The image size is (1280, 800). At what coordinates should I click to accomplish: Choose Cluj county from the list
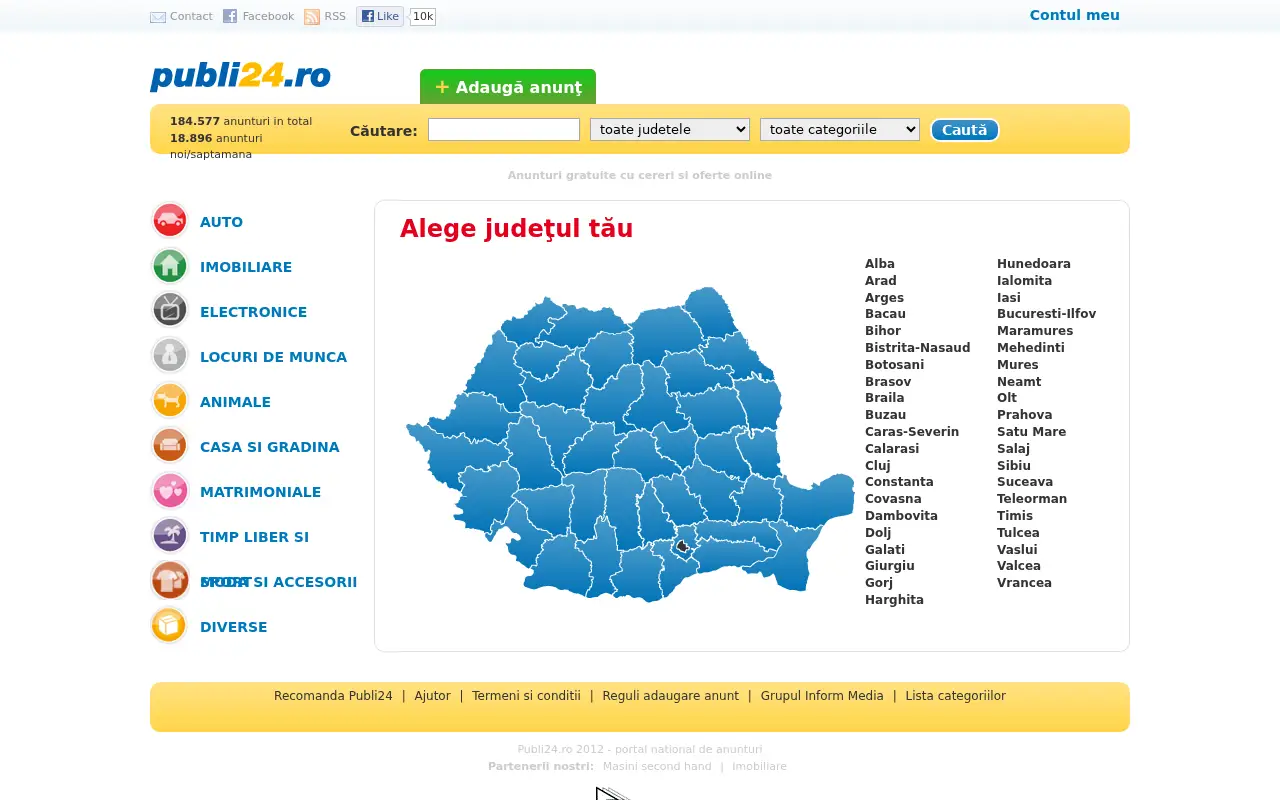pyautogui.click(x=878, y=466)
